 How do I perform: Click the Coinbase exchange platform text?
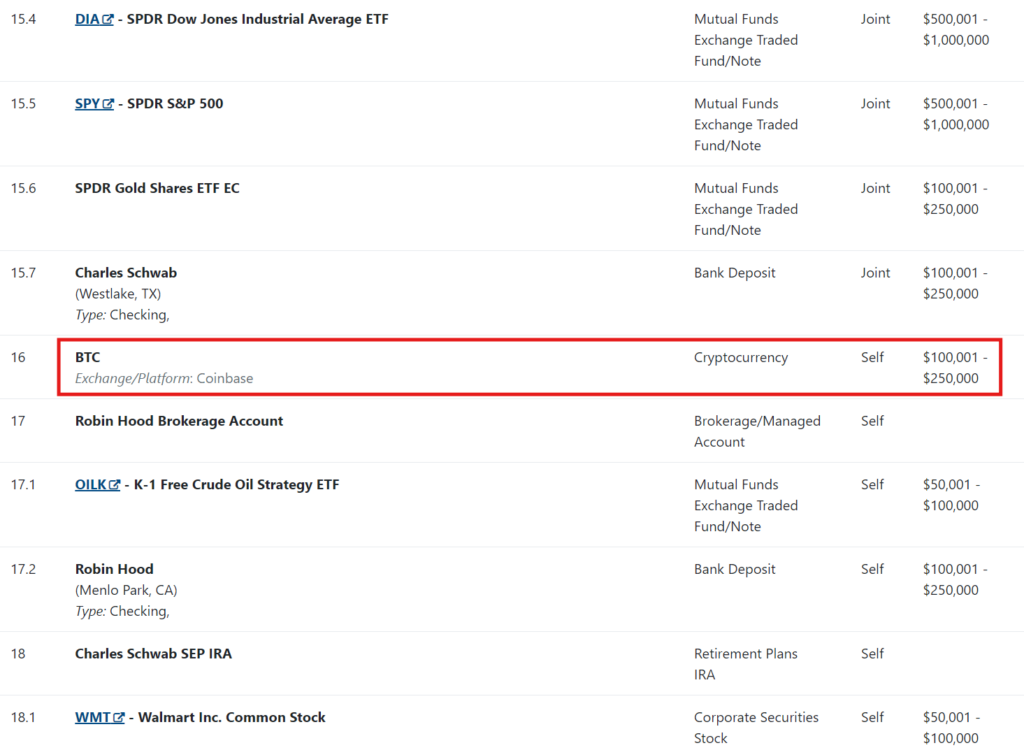coord(224,378)
